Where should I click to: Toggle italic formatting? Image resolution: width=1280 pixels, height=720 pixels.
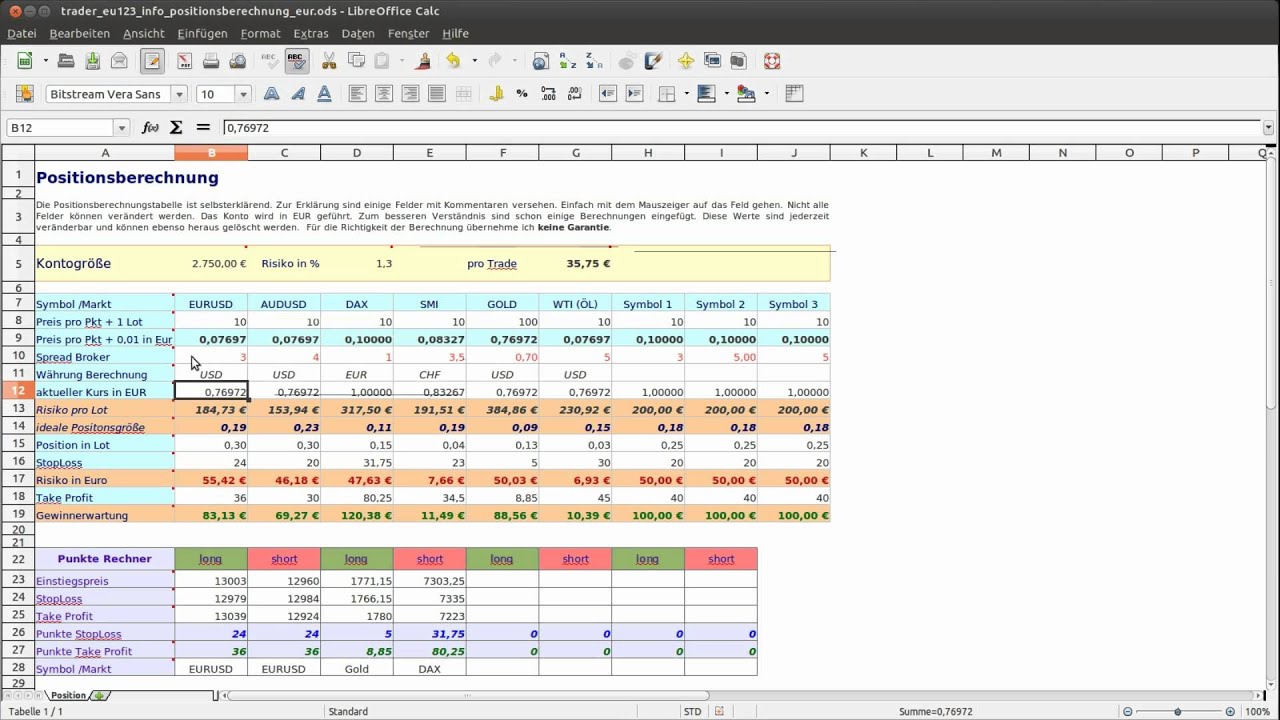(298, 94)
